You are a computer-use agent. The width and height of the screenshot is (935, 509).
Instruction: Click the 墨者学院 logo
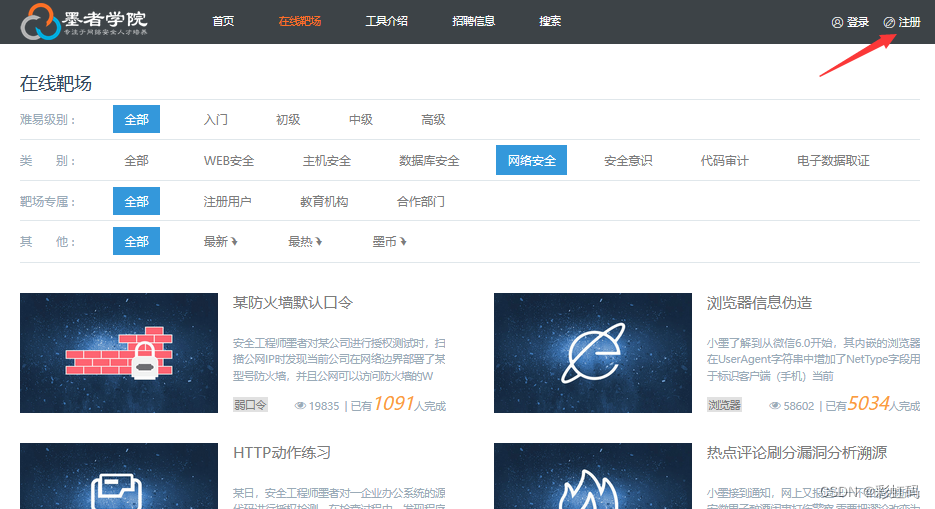coord(84,21)
